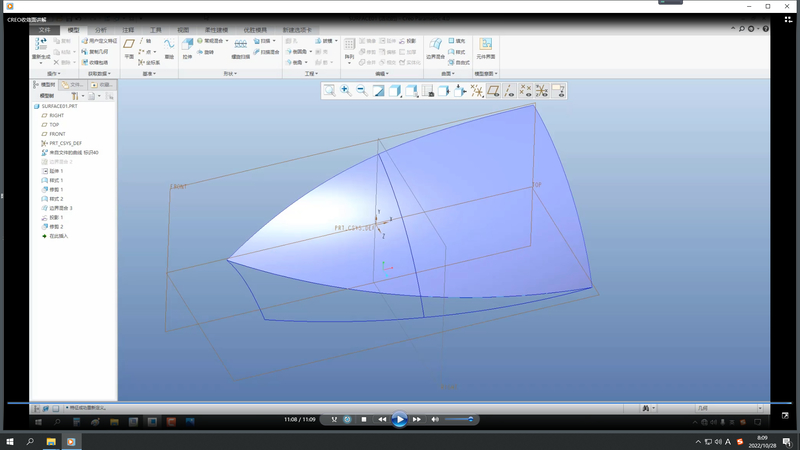800x450 pixels.
Task: Click the Freestyle (自由式) surface tool
Action: (x=459, y=63)
